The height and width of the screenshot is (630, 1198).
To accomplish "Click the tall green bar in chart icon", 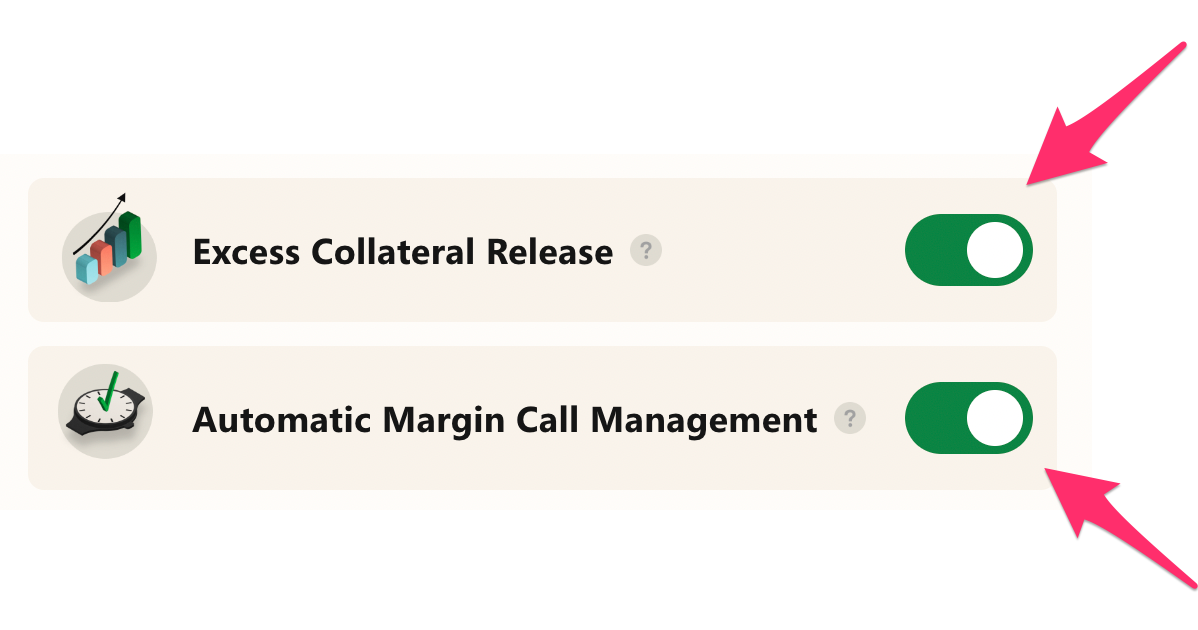I will coord(131,234).
